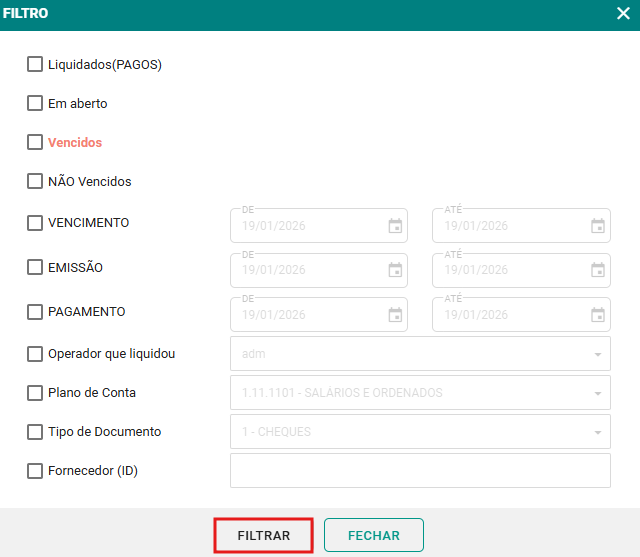Open calendar for VENCIMENTO end date
The image size is (640, 557).
point(598,226)
